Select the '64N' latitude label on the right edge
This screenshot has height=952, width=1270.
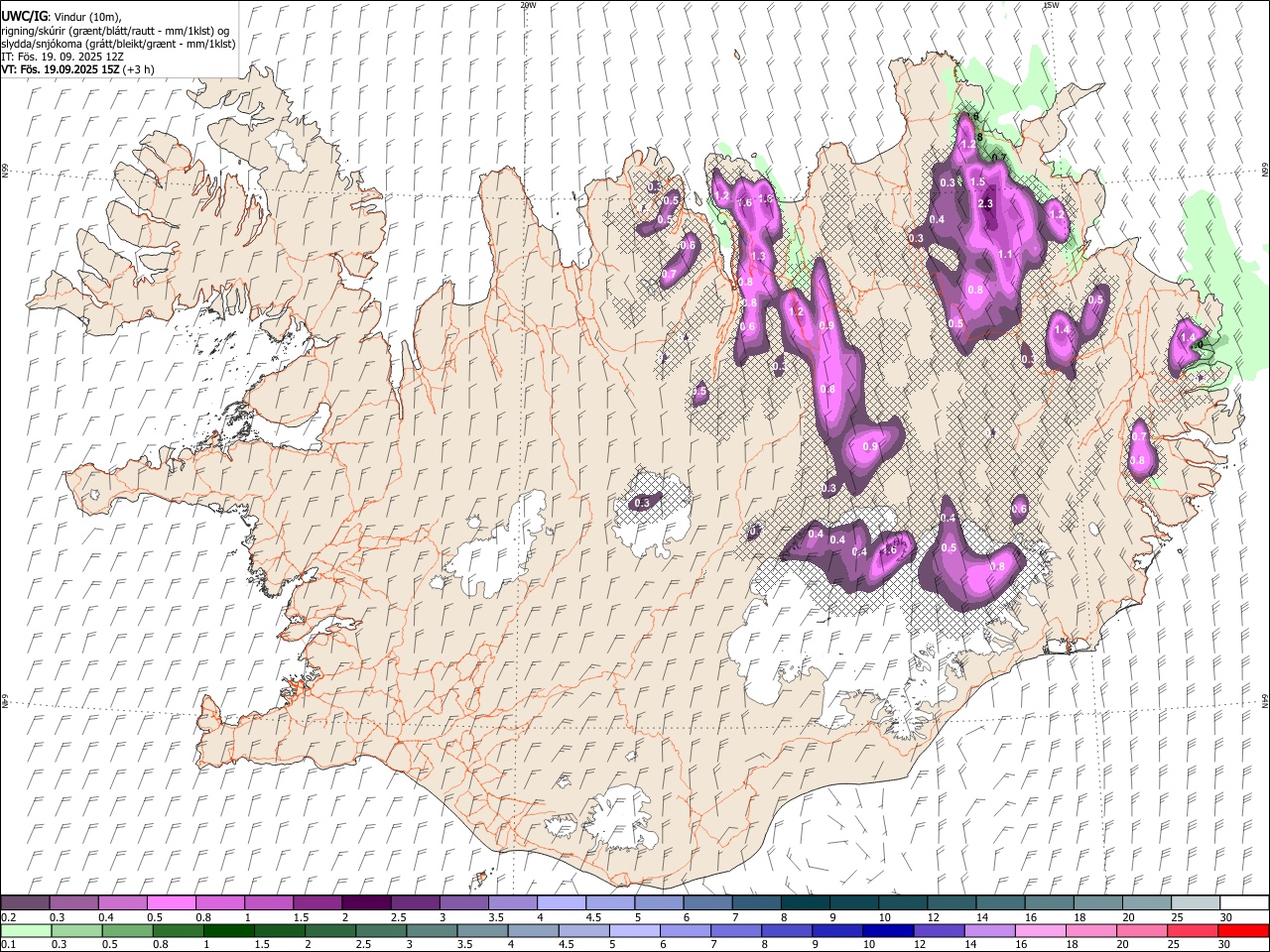point(1265,700)
